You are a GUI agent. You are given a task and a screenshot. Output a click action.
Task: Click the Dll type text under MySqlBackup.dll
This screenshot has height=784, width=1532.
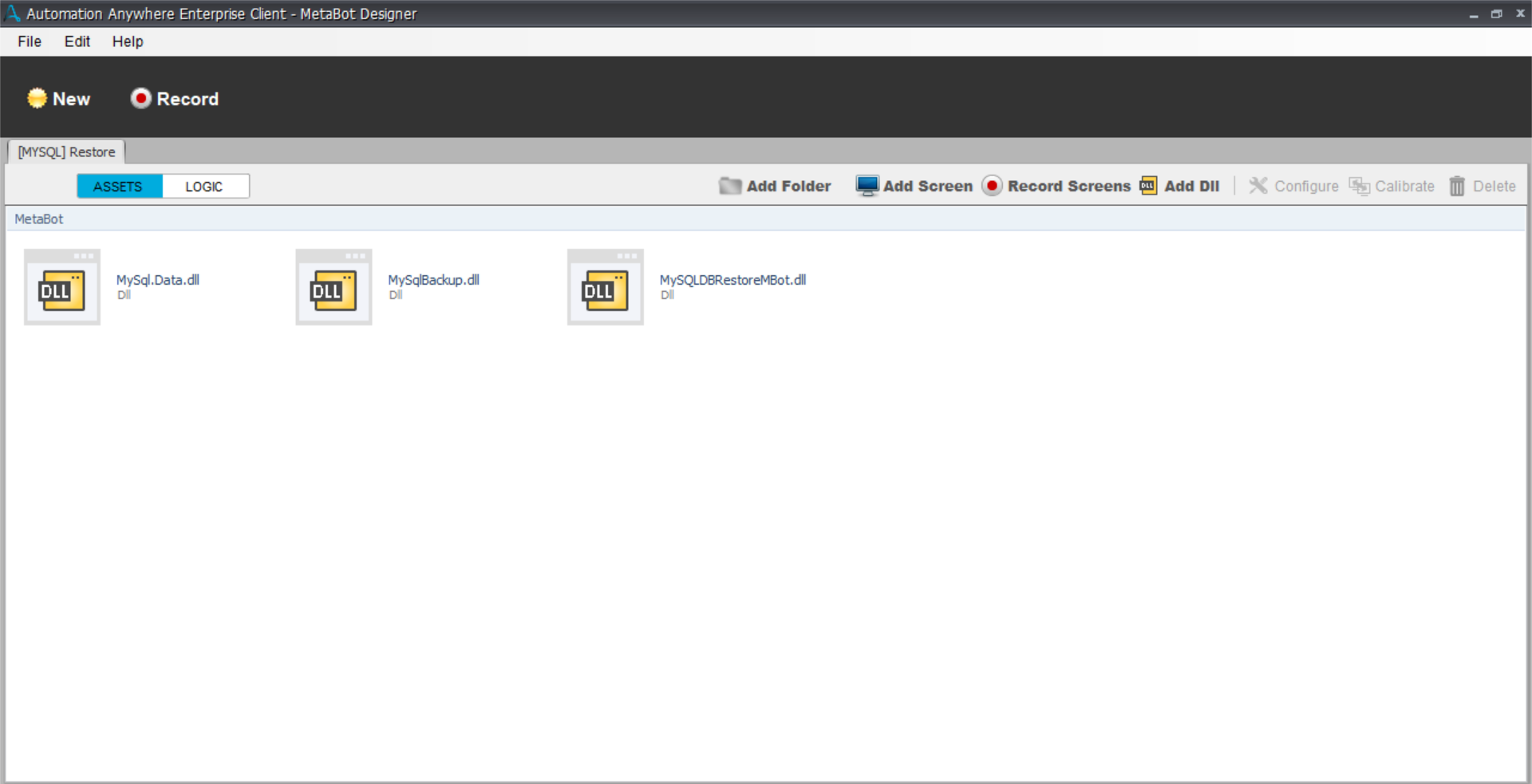(396, 295)
